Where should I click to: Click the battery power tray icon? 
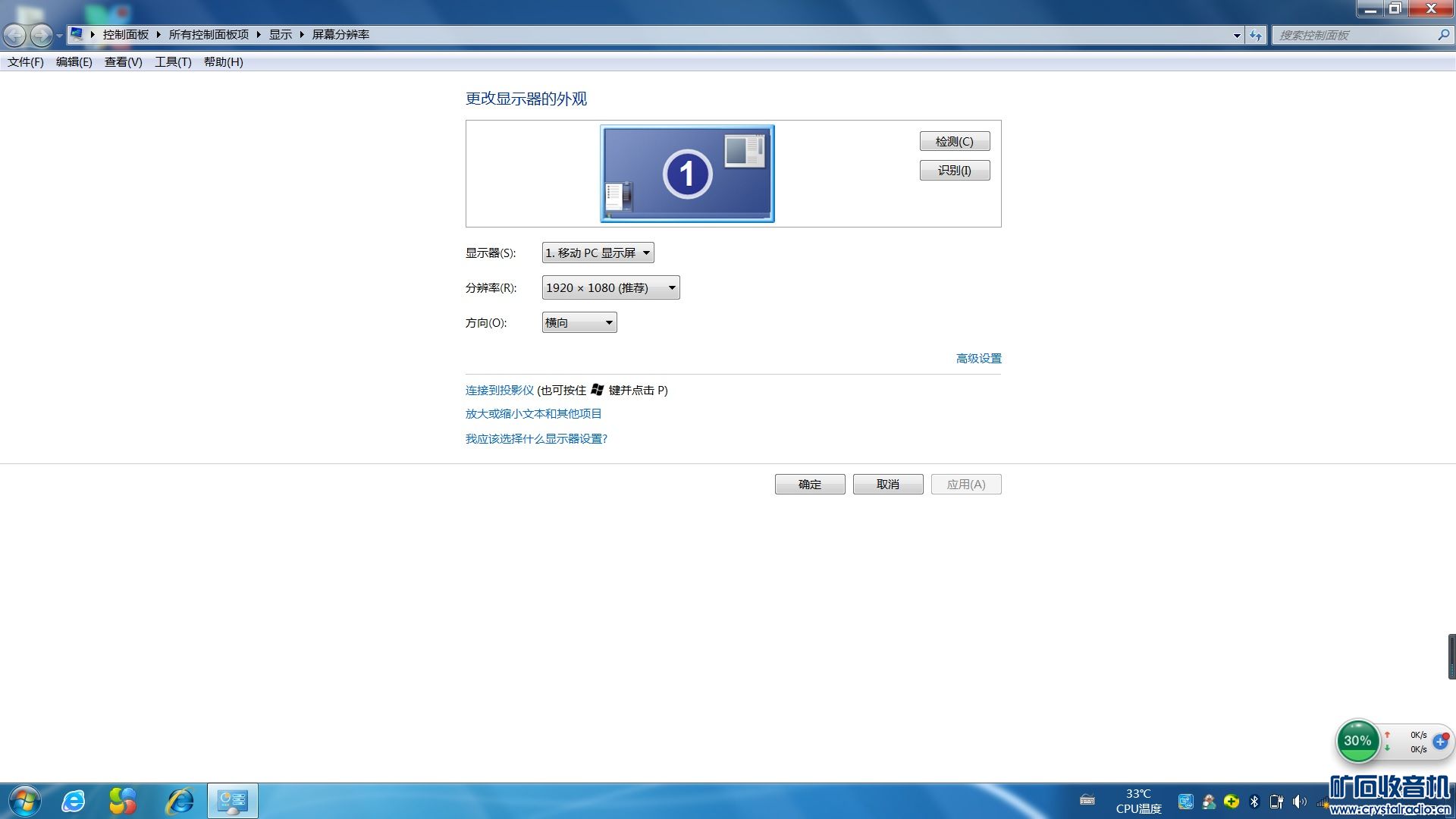(1276, 802)
